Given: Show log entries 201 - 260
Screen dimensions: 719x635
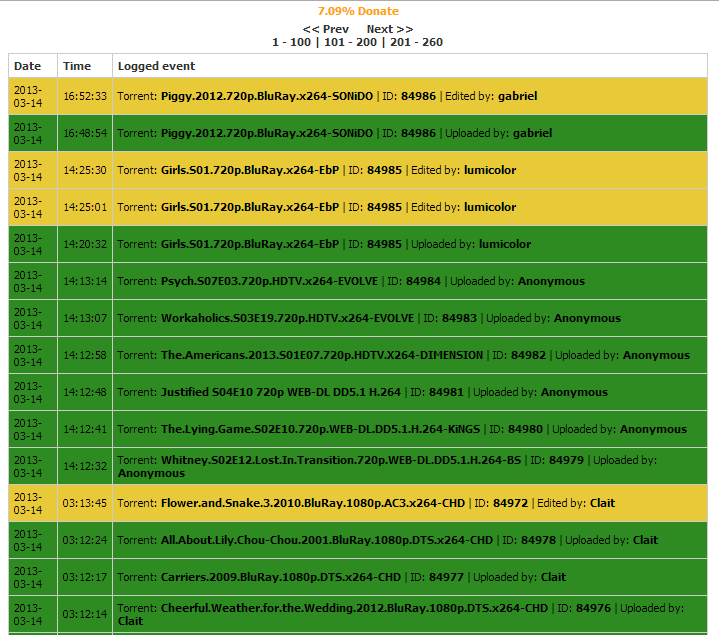Looking at the screenshot, I should [416, 42].
